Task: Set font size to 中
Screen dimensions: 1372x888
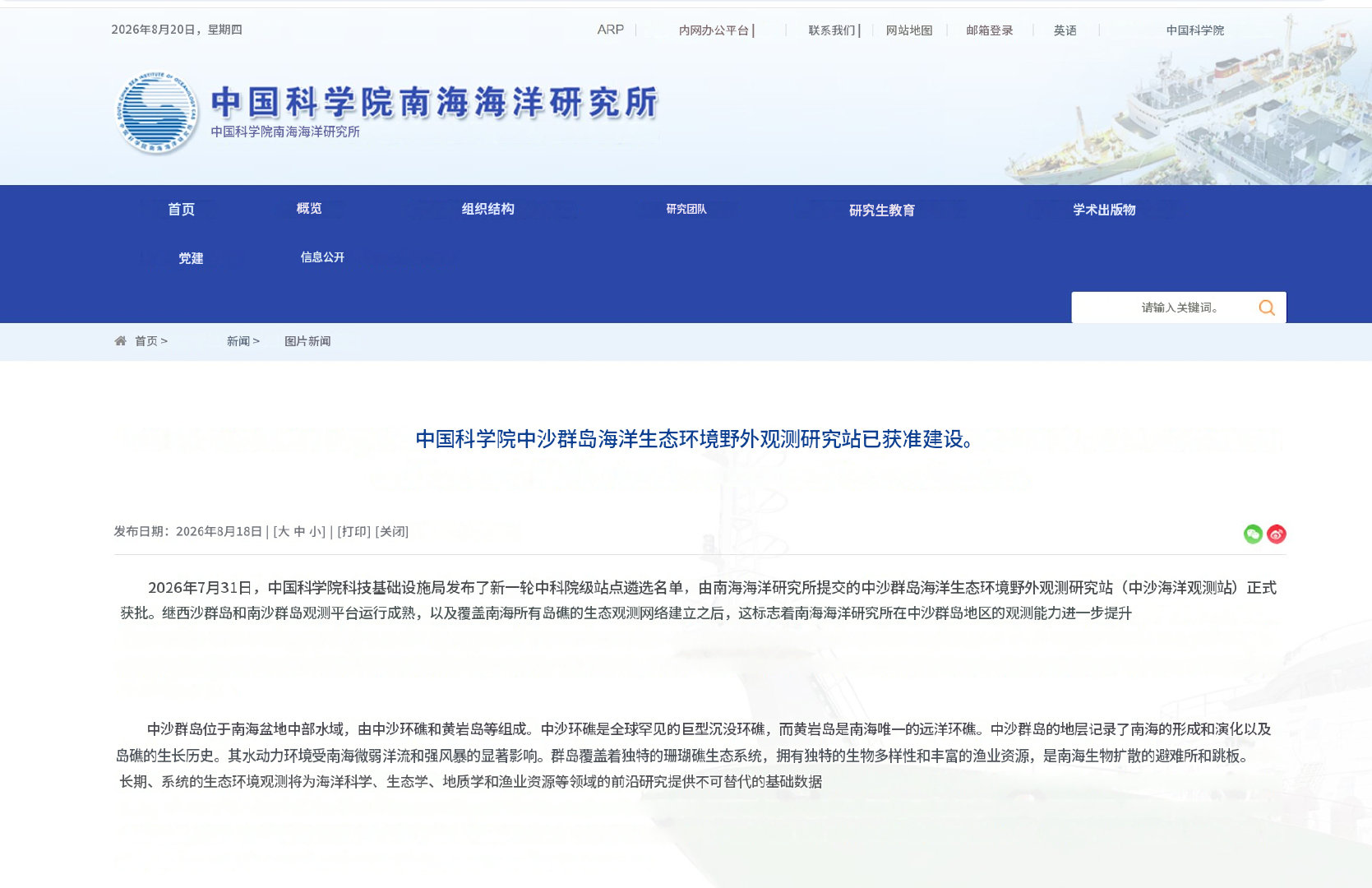Action: point(300,532)
